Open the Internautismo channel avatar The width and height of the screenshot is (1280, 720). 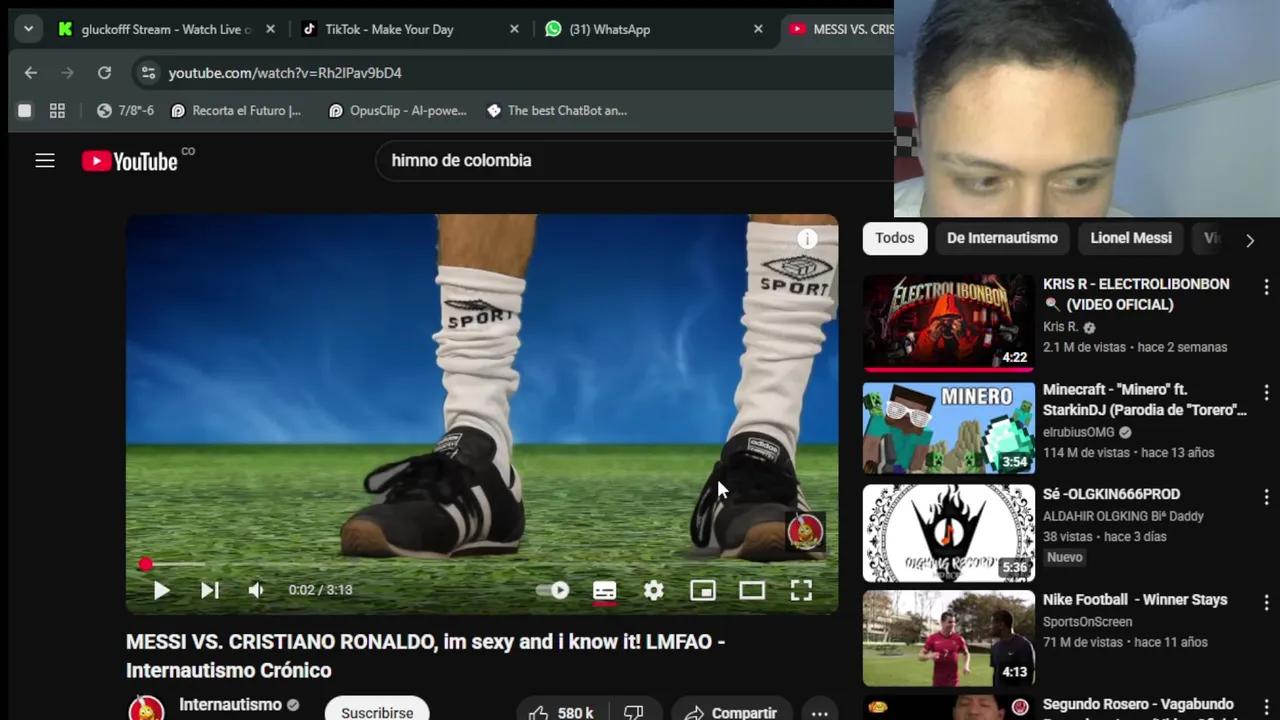point(146,709)
